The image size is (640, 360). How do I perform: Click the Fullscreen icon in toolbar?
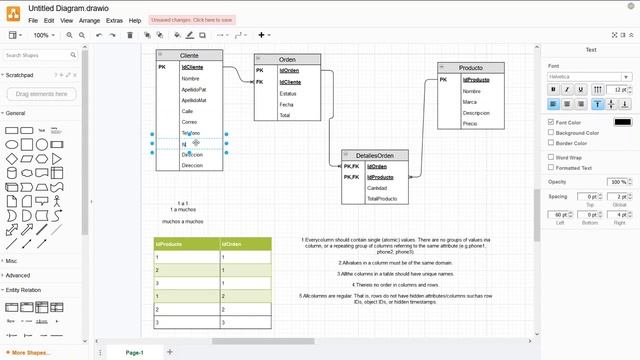point(614,36)
